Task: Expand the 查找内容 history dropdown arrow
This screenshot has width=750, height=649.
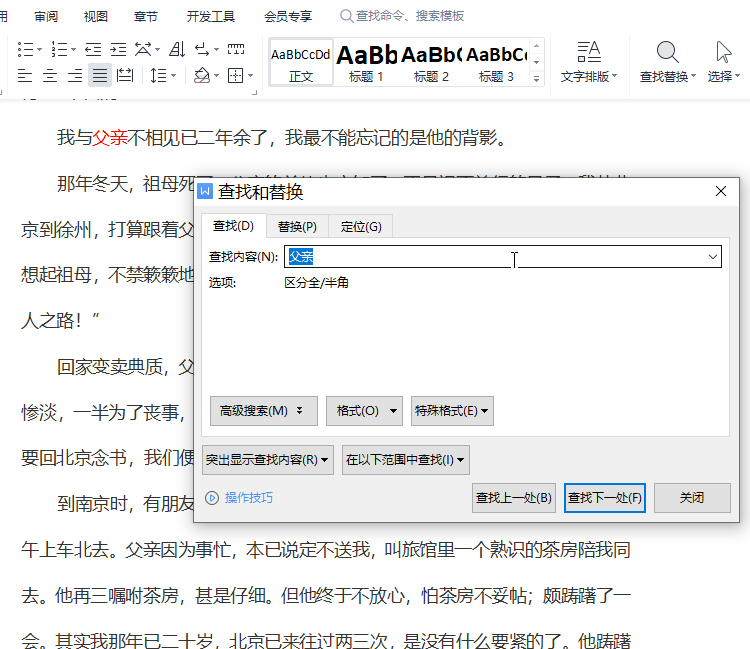Action: (x=713, y=257)
